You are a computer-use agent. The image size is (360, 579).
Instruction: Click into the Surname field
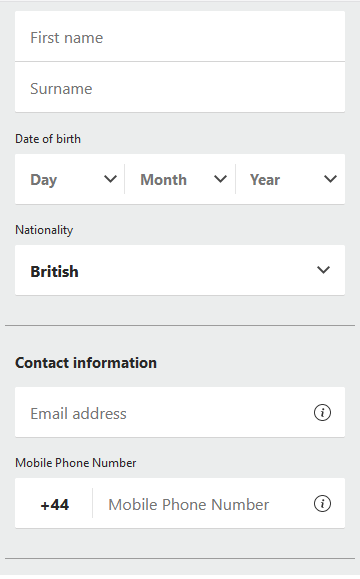coord(180,88)
